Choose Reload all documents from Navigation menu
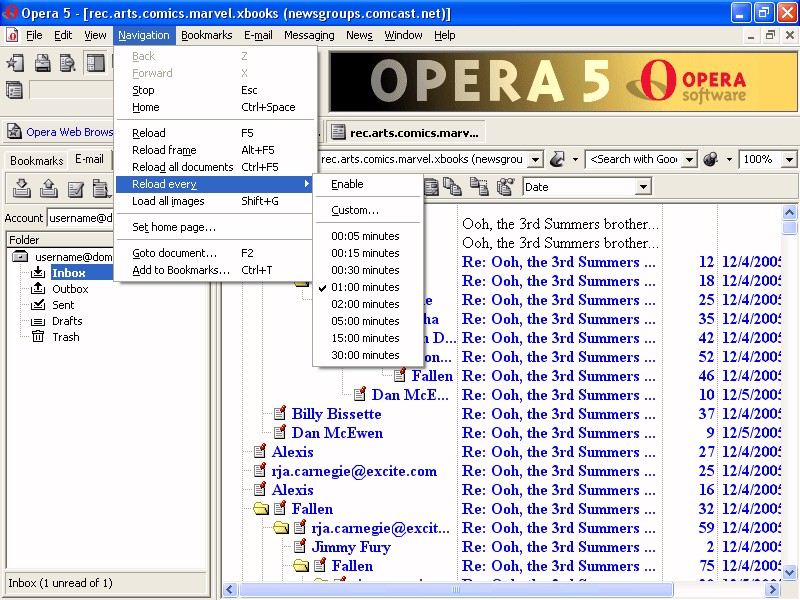 (214, 167)
